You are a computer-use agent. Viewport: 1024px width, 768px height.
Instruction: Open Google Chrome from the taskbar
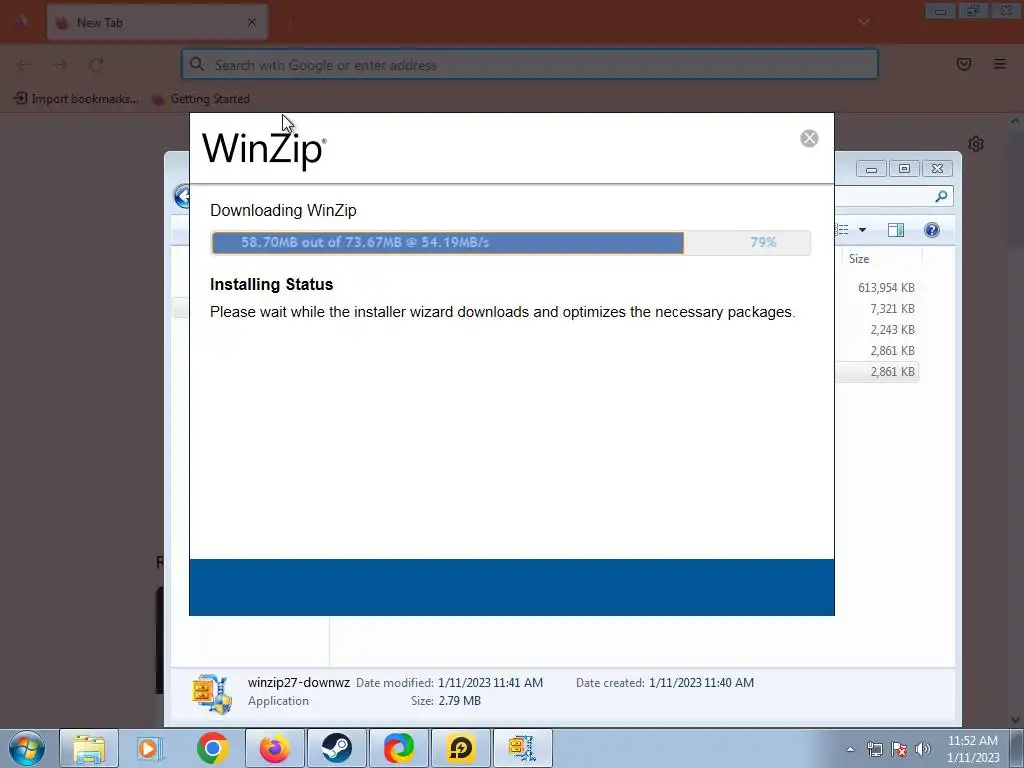pos(212,748)
